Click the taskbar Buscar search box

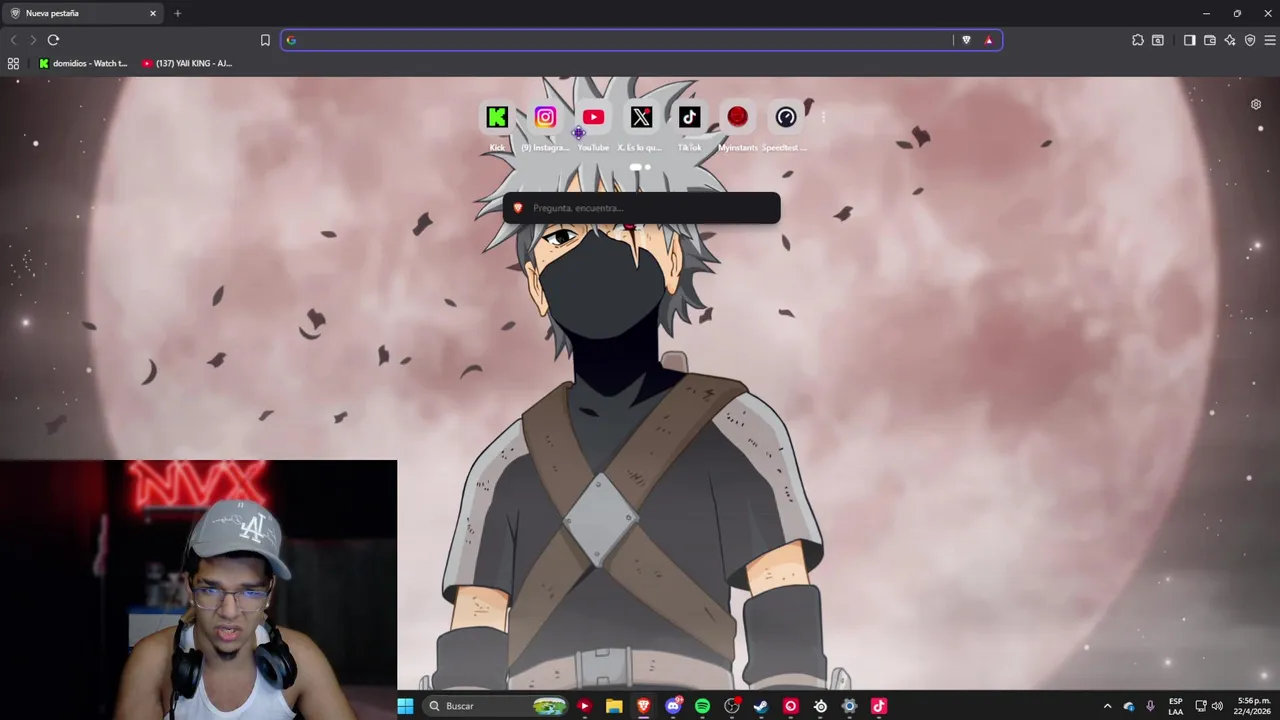click(495, 706)
